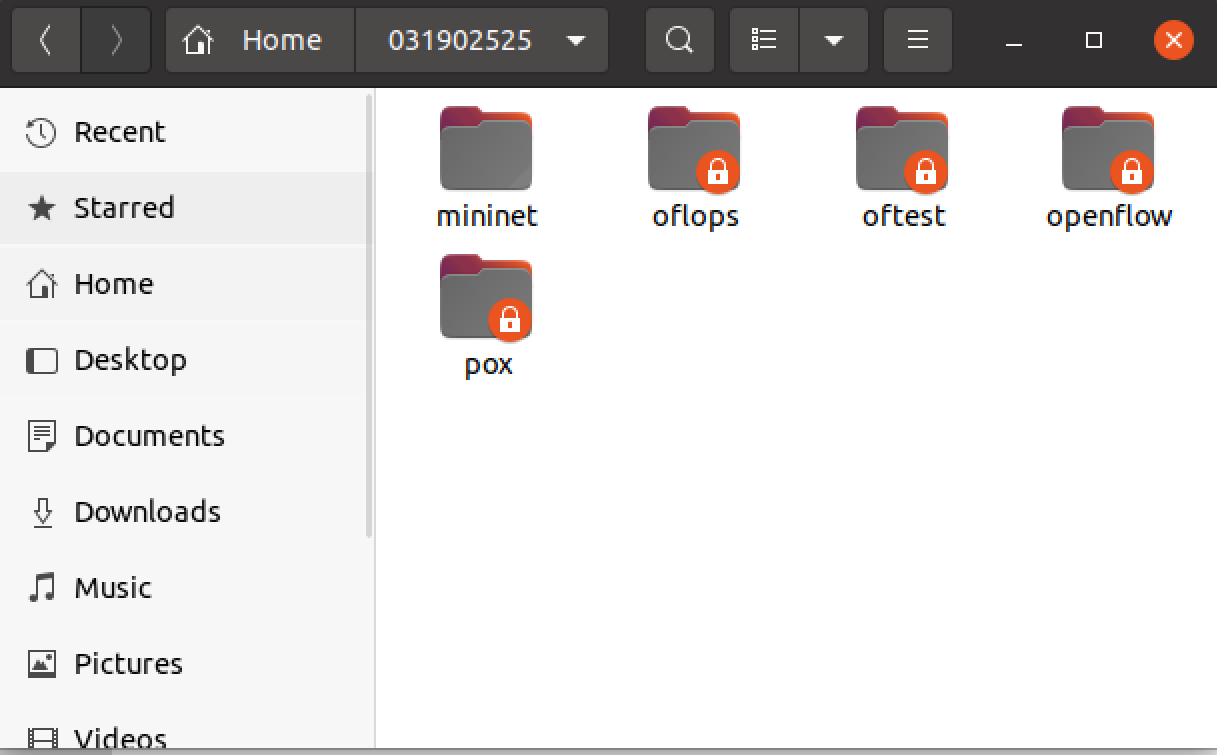The image size is (1217, 755).
Task: Click the Documents sidebar icon
Action: (x=42, y=436)
